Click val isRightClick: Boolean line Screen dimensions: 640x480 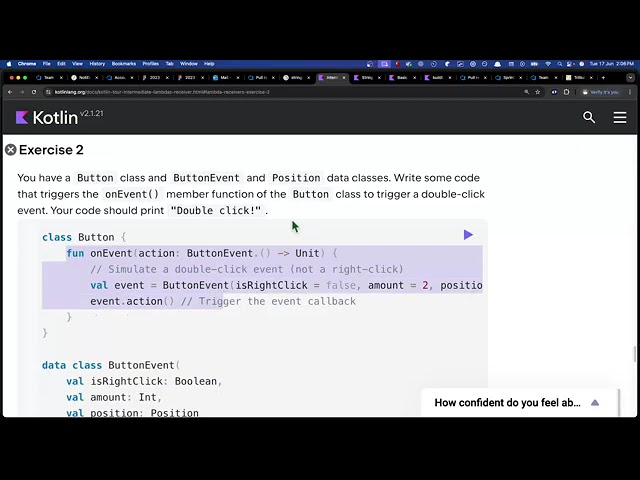tap(144, 381)
